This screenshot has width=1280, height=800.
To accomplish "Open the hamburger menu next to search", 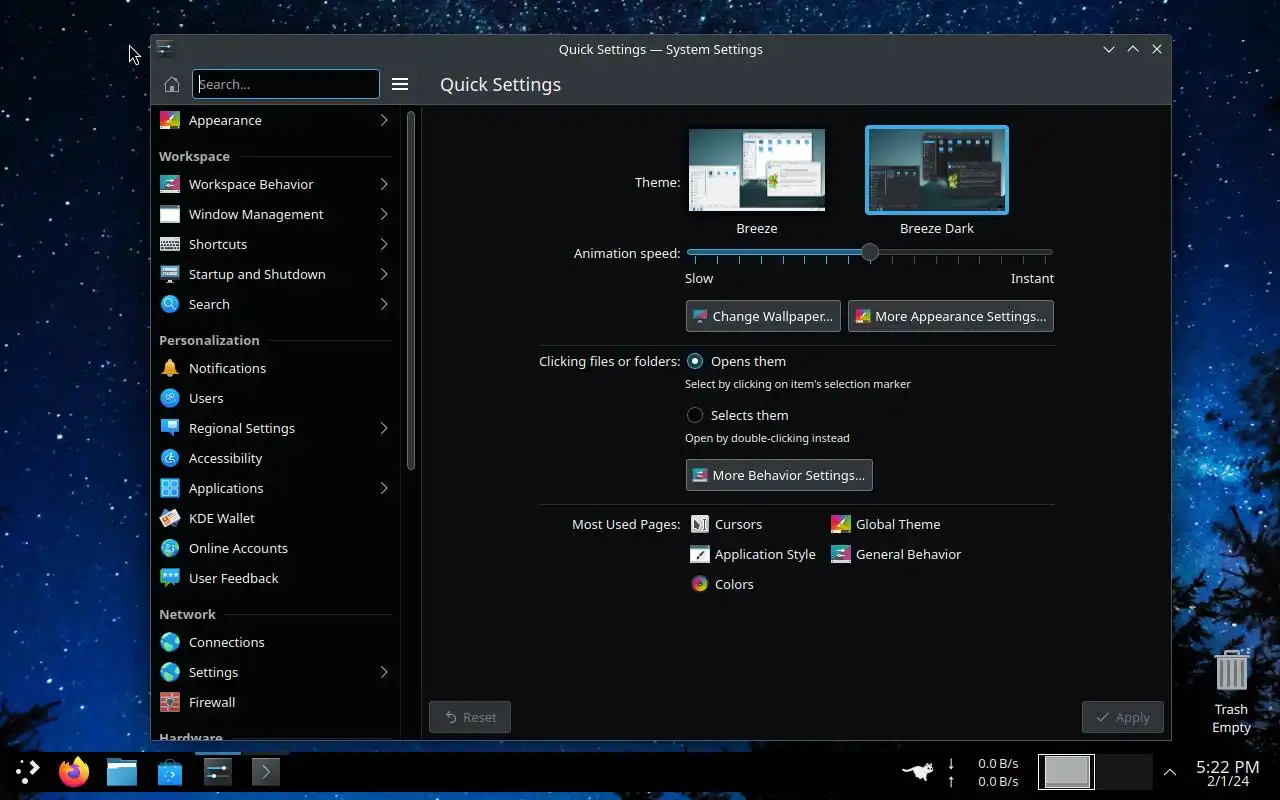I will [400, 84].
